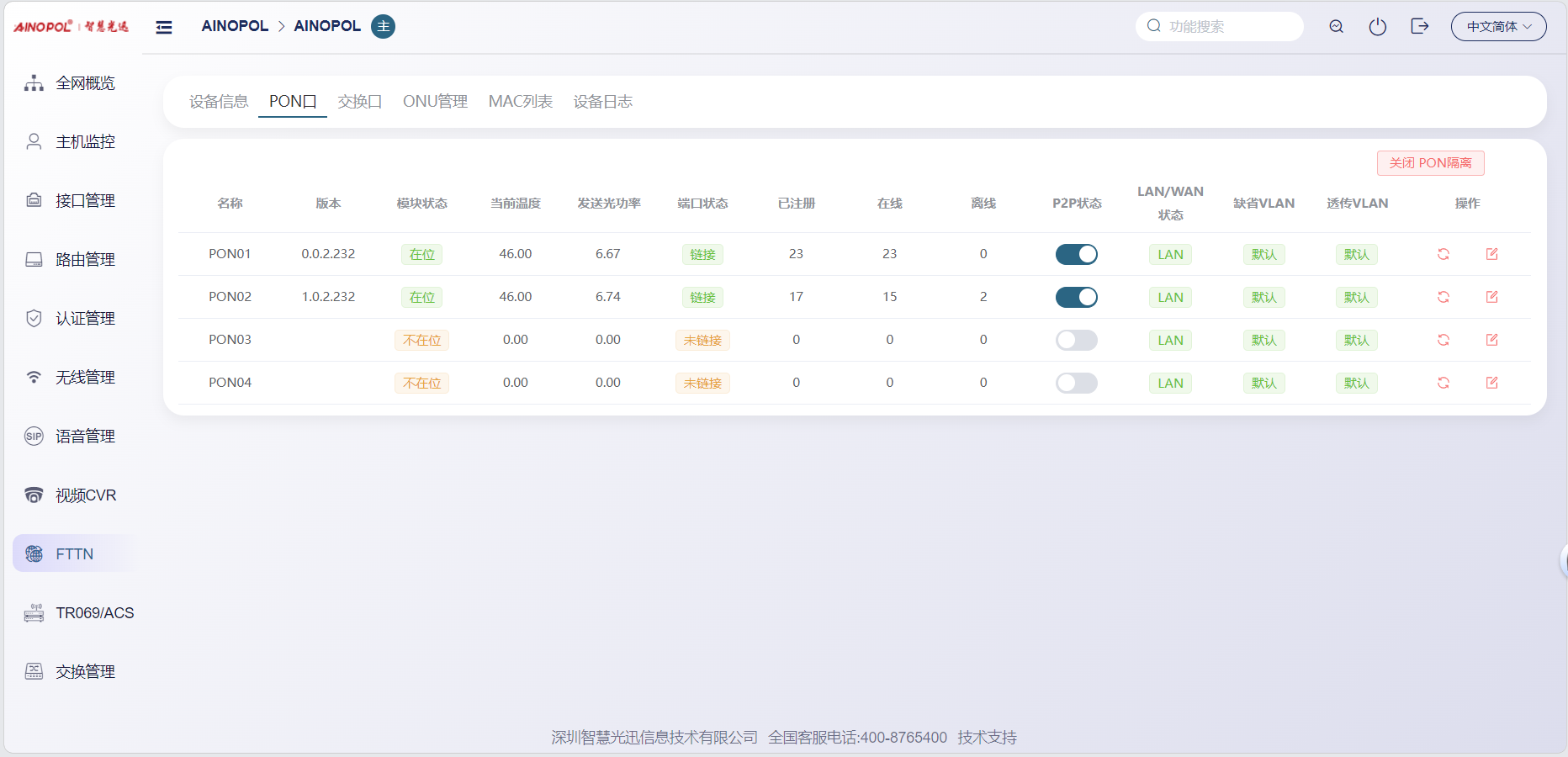Disable the P2P switch for PON01
This screenshot has width=1568, height=757.
click(x=1076, y=254)
